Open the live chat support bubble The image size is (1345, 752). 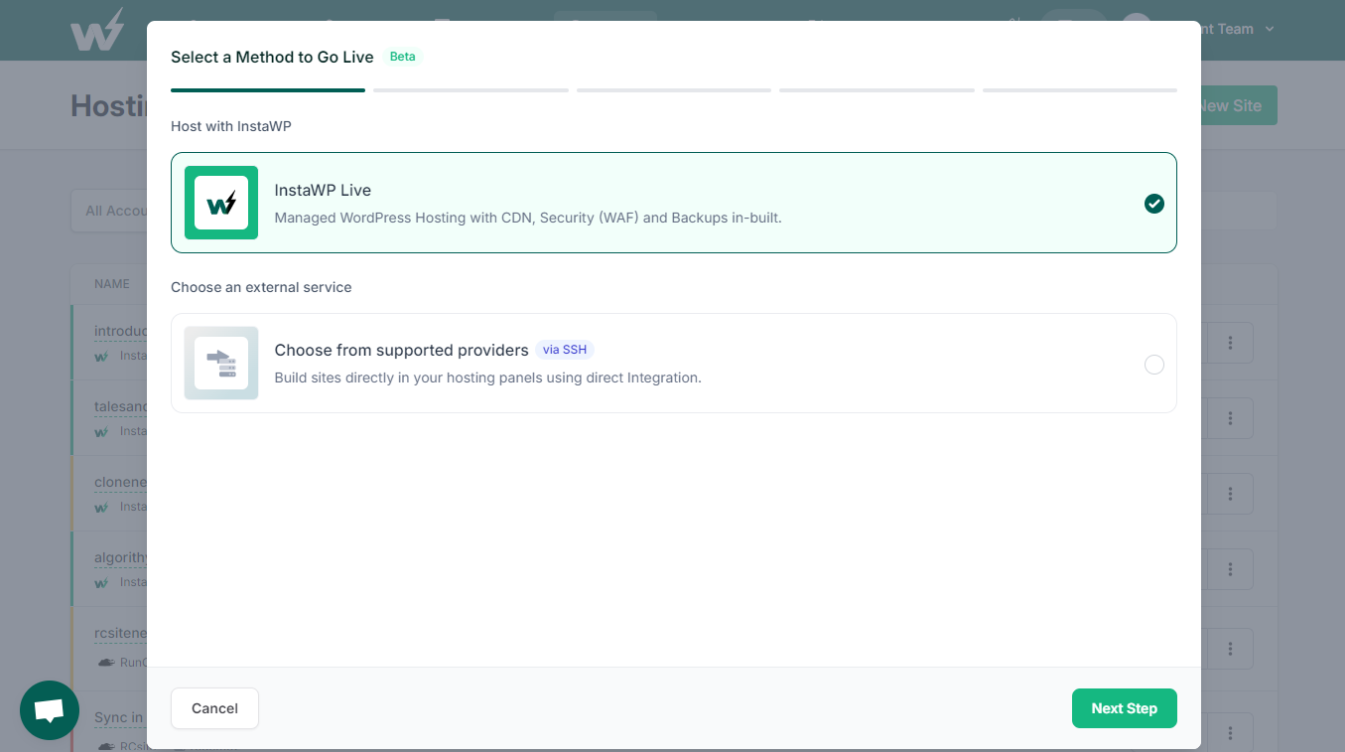(x=49, y=710)
